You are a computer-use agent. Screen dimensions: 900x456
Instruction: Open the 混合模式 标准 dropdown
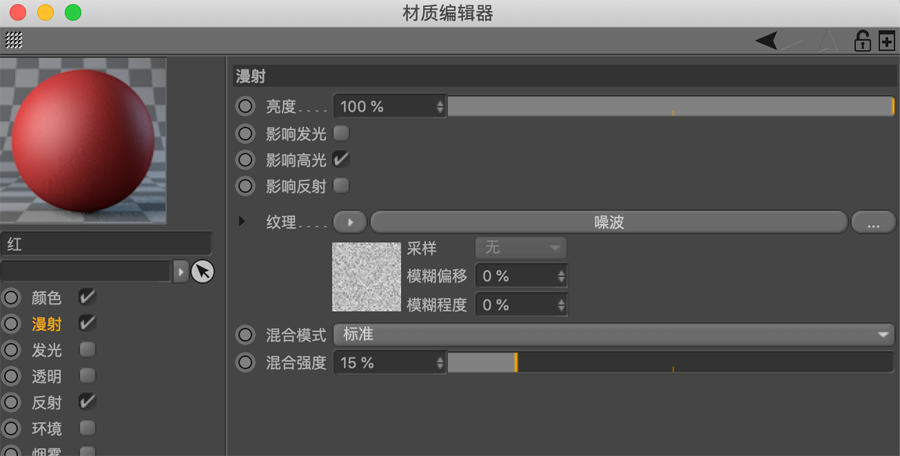click(614, 335)
